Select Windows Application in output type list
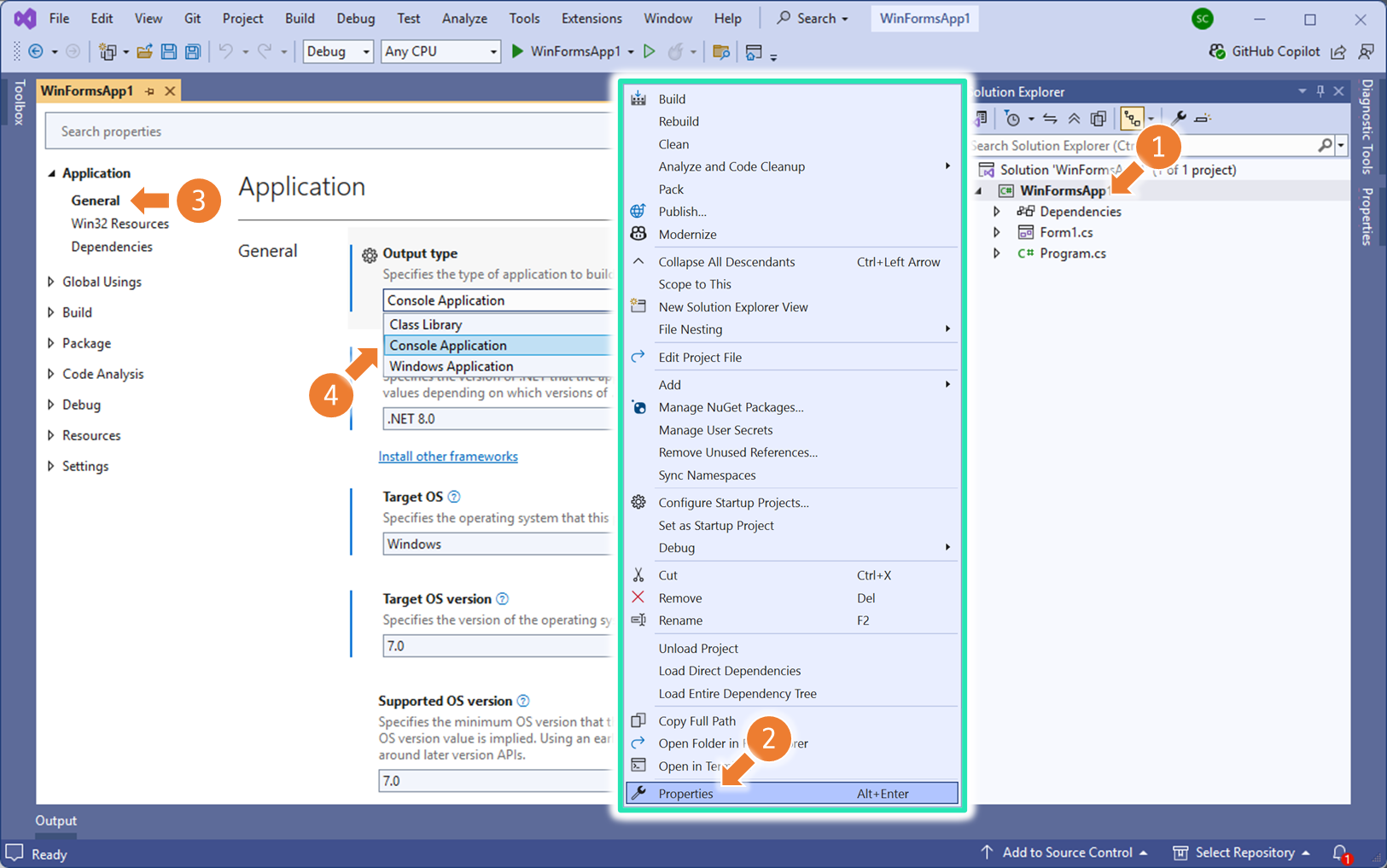The height and width of the screenshot is (868, 1387). point(498,366)
